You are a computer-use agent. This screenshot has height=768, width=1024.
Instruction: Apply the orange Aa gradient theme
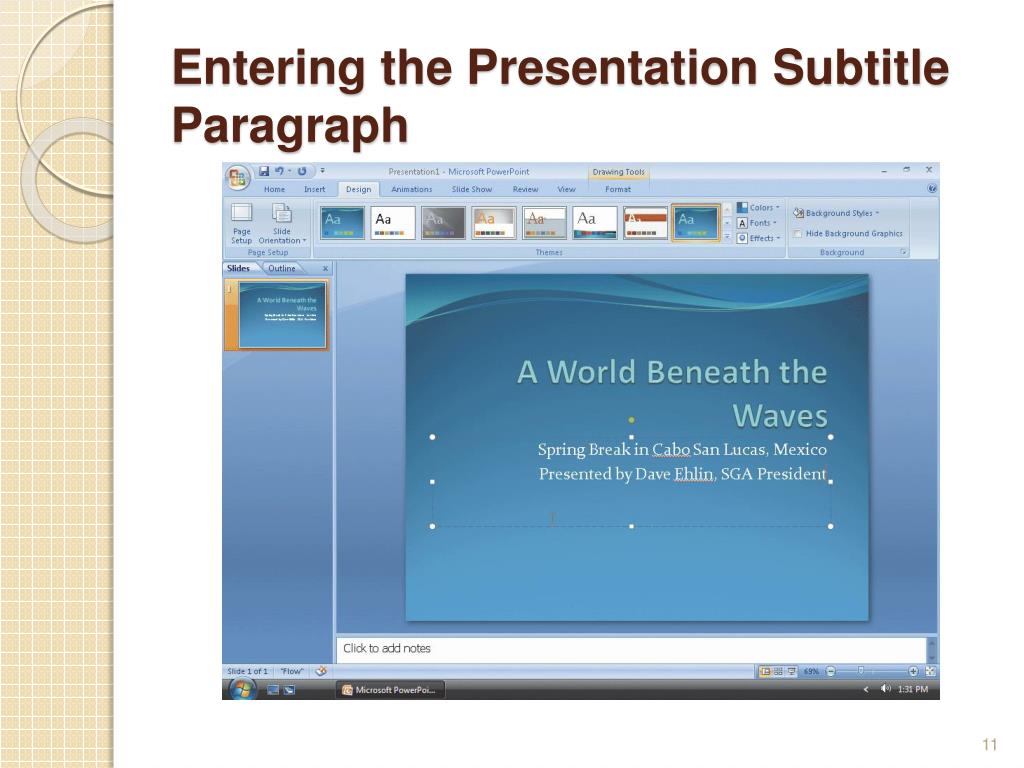(494, 223)
